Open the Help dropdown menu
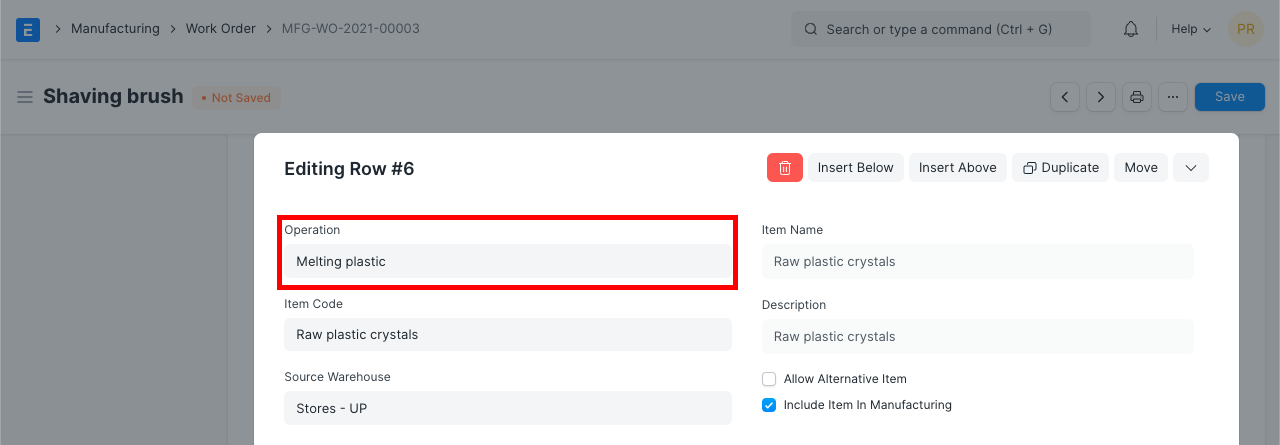This screenshot has height=445, width=1280. [1190, 29]
